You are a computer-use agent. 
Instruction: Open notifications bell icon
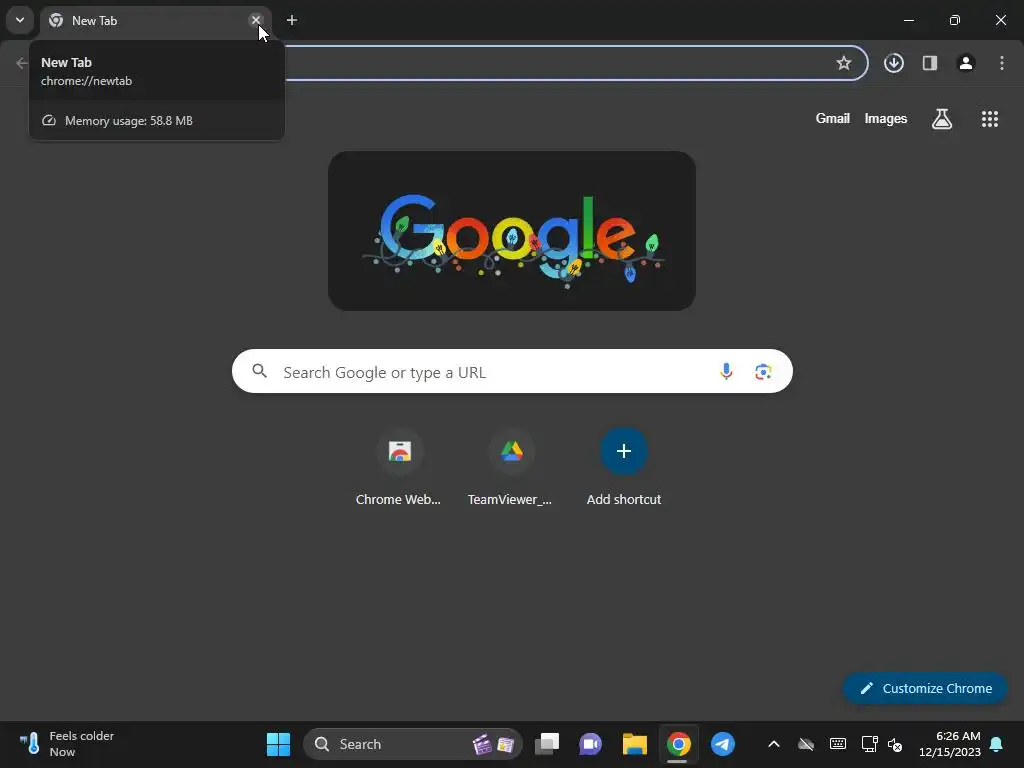997,744
